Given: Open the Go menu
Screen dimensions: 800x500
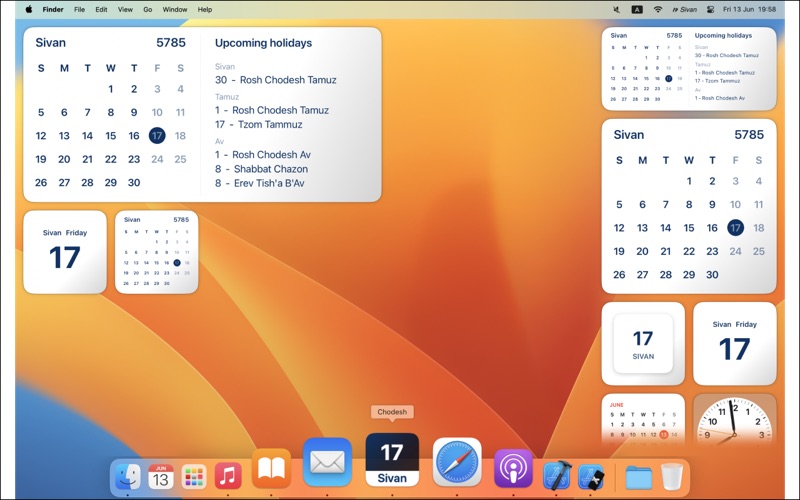Looking at the screenshot, I should pyautogui.click(x=147, y=9).
